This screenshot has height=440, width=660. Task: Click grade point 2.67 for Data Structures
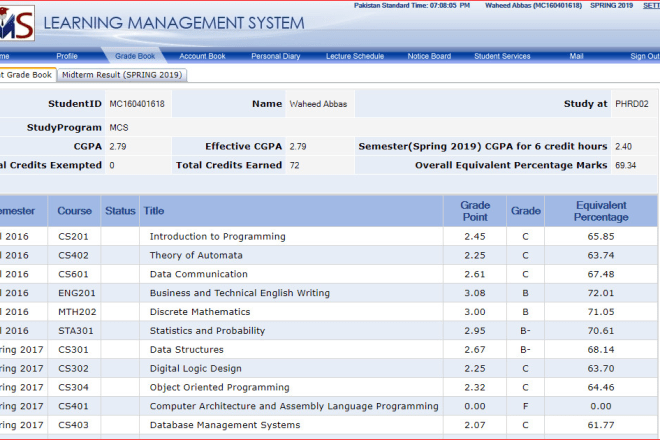[475, 350]
